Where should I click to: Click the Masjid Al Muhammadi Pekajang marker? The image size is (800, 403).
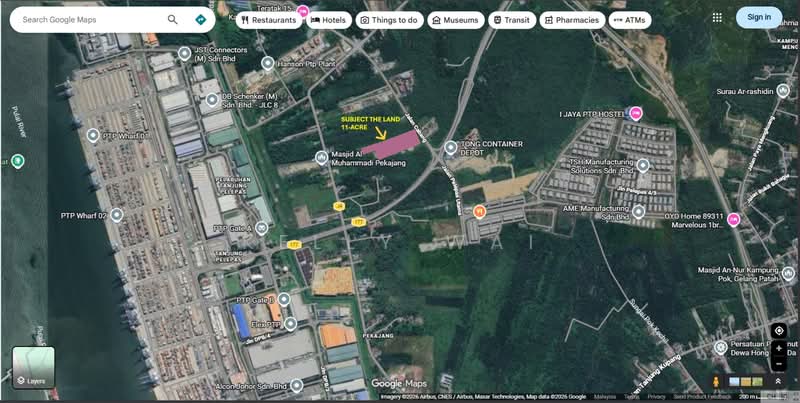tap(321, 158)
